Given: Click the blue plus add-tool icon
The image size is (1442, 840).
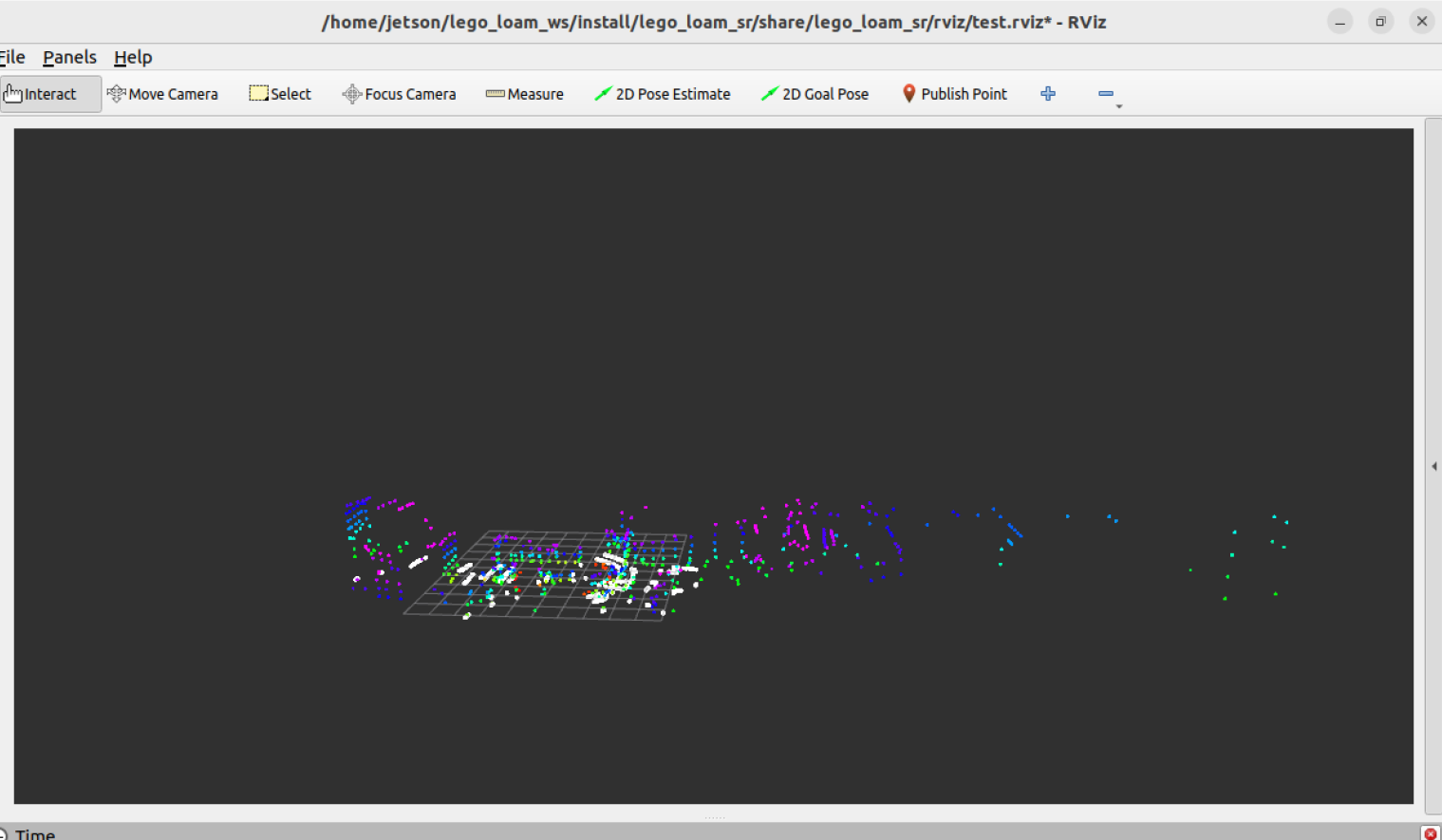Looking at the screenshot, I should click(1048, 93).
